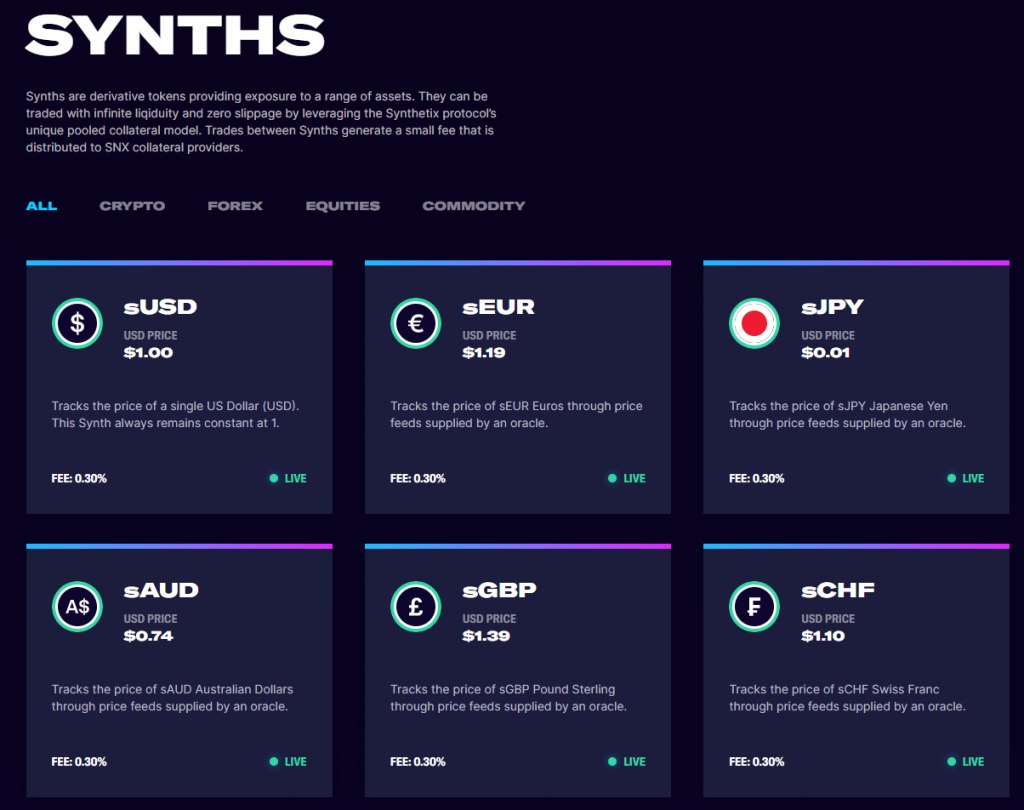Image resolution: width=1024 pixels, height=810 pixels.
Task: Click the LIVE status text on sAUD card
Action: (296, 762)
